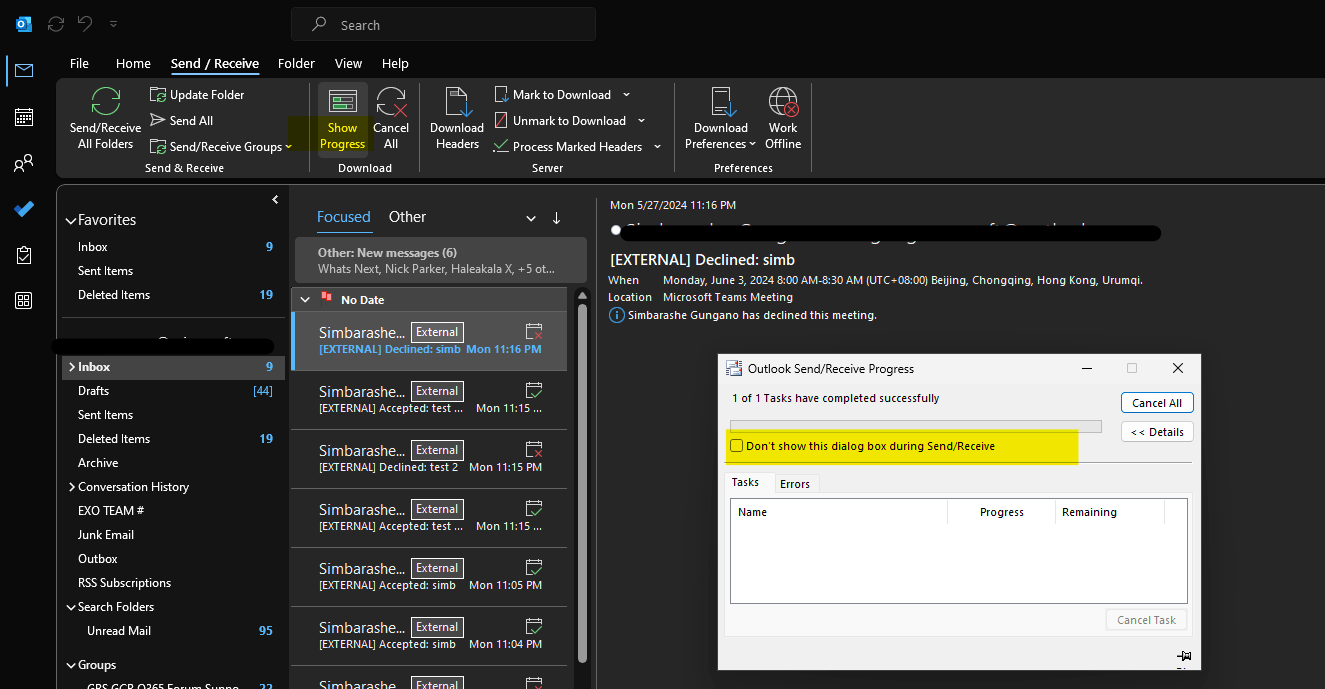The height and width of the screenshot is (689, 1325).
Task: Click the Name column header in the dialog
Action: pos(839,512)
